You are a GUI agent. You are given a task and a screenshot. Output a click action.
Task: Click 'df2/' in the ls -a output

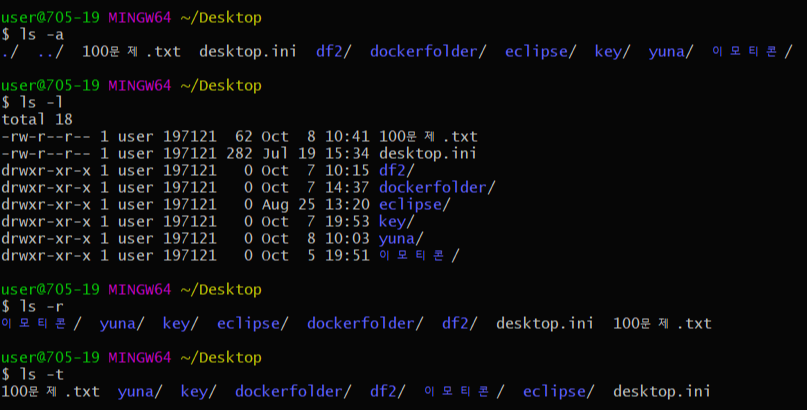pyautogui.click(x=334, y=51)
